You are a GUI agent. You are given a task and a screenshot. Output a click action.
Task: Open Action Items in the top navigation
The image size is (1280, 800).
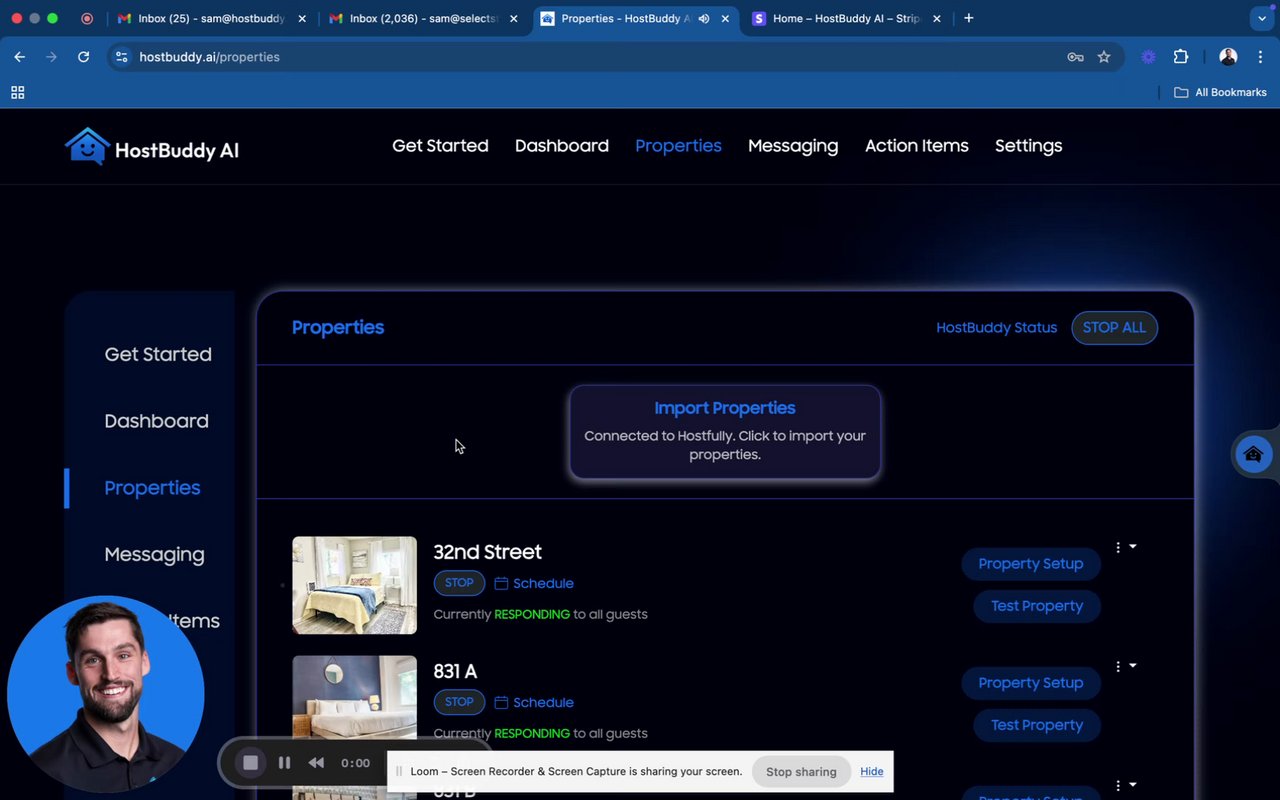tap(917, 146)
